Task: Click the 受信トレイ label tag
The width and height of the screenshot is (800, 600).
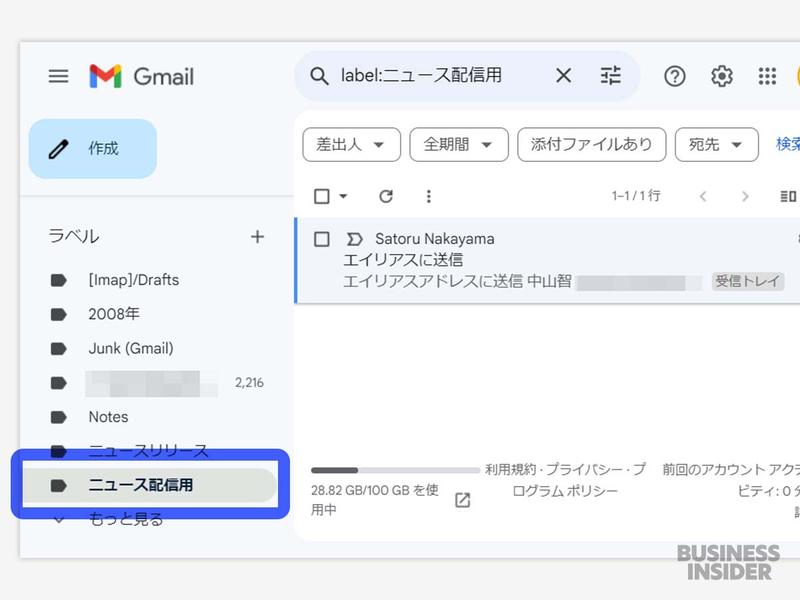Action: click(747, 281)
